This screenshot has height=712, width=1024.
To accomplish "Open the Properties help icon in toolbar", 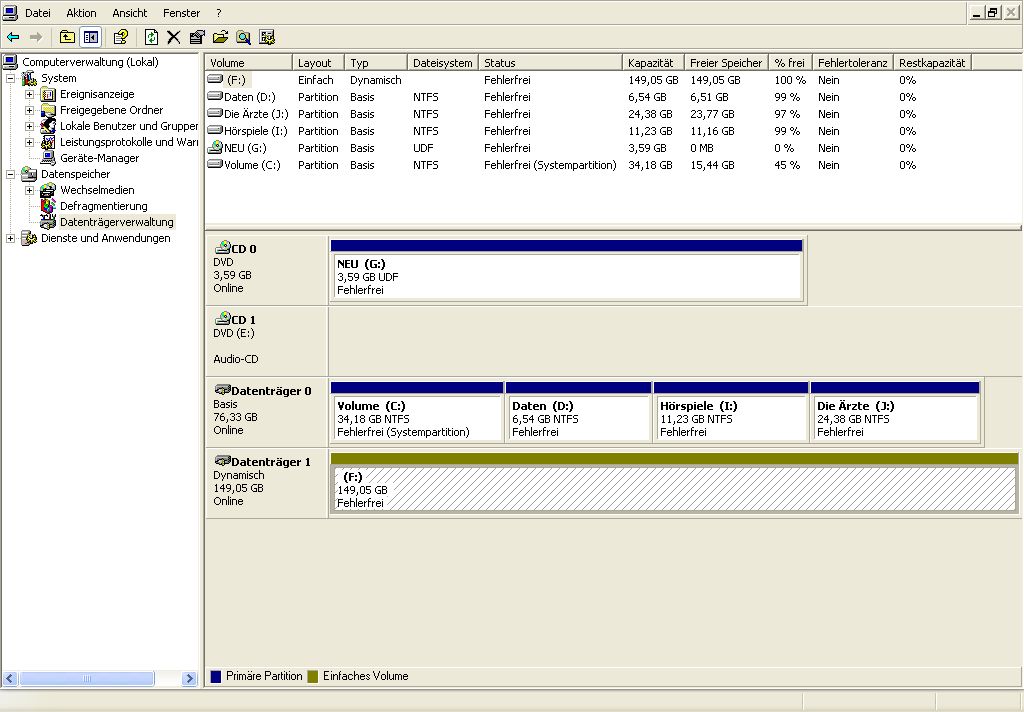I will (x=121, y=37).
